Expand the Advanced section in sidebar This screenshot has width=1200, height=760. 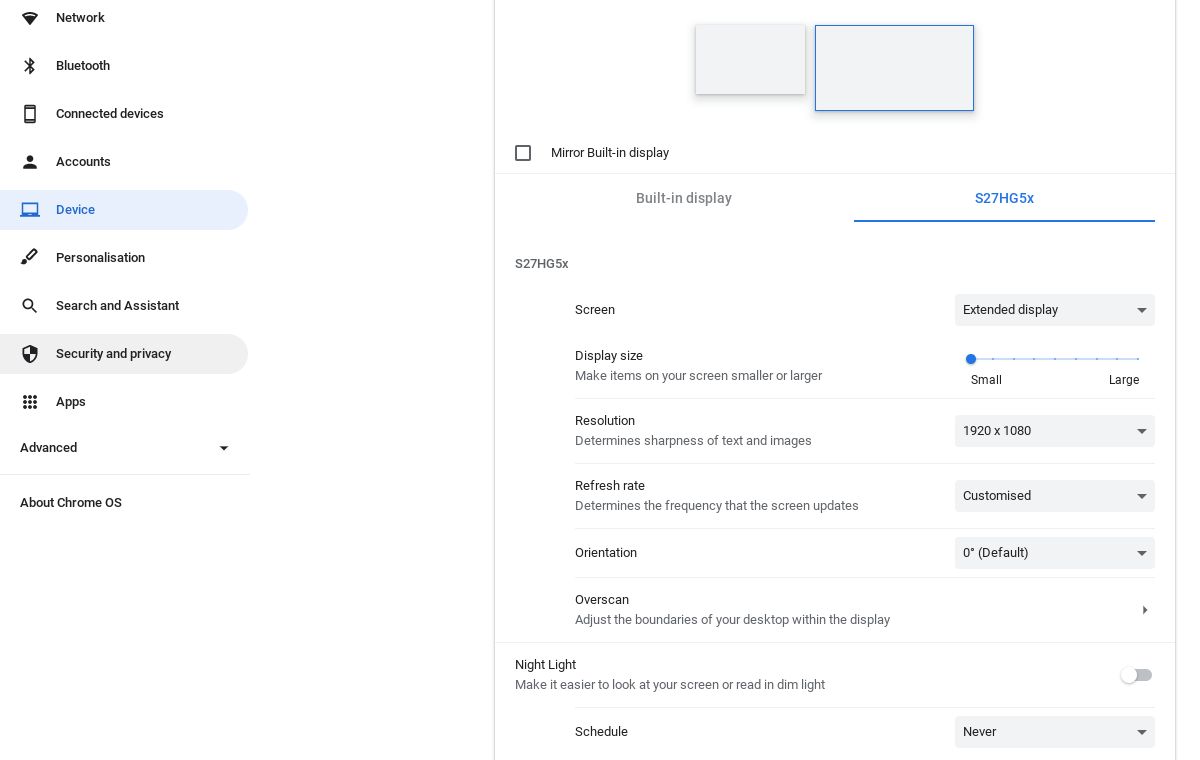(224, 448)
